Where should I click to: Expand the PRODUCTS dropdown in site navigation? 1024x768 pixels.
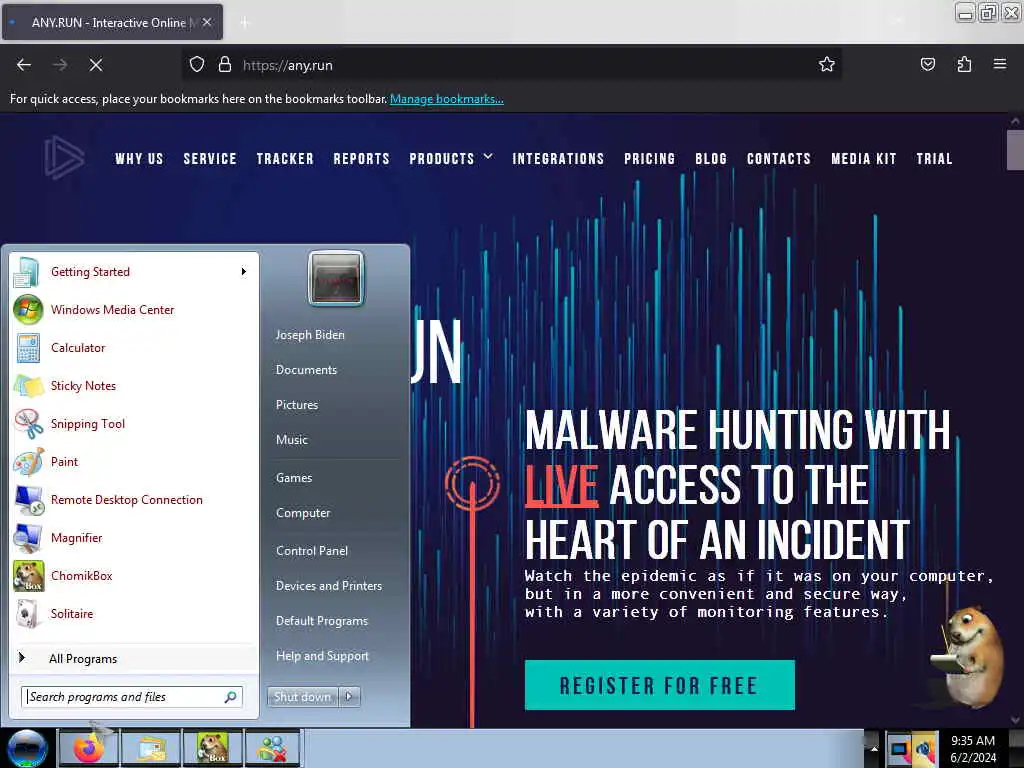pos(451,158)
